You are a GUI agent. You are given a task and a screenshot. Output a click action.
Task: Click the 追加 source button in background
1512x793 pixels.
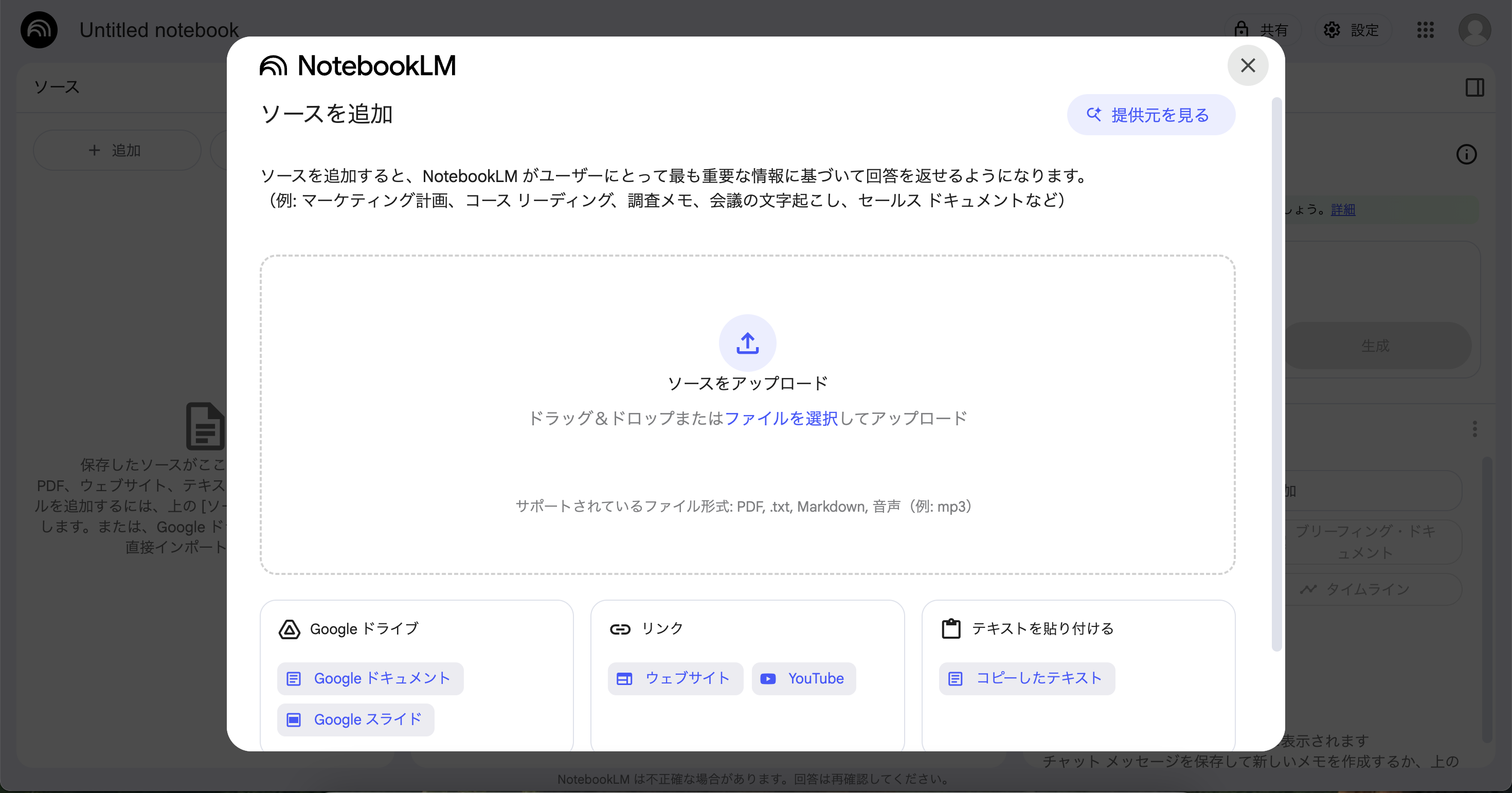click(117, 150)
